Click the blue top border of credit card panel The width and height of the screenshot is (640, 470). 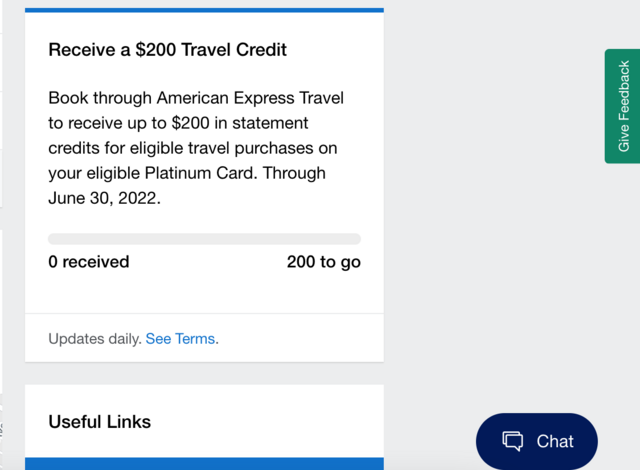pyautogui.click(x=204, y=10)
